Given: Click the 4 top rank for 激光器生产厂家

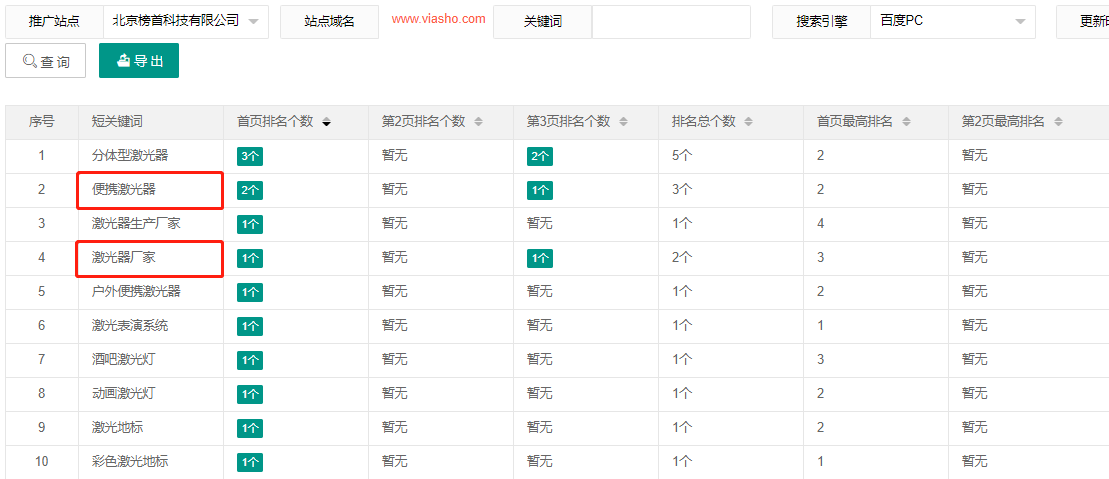Looking at the screenshot, I should (820, 223).
